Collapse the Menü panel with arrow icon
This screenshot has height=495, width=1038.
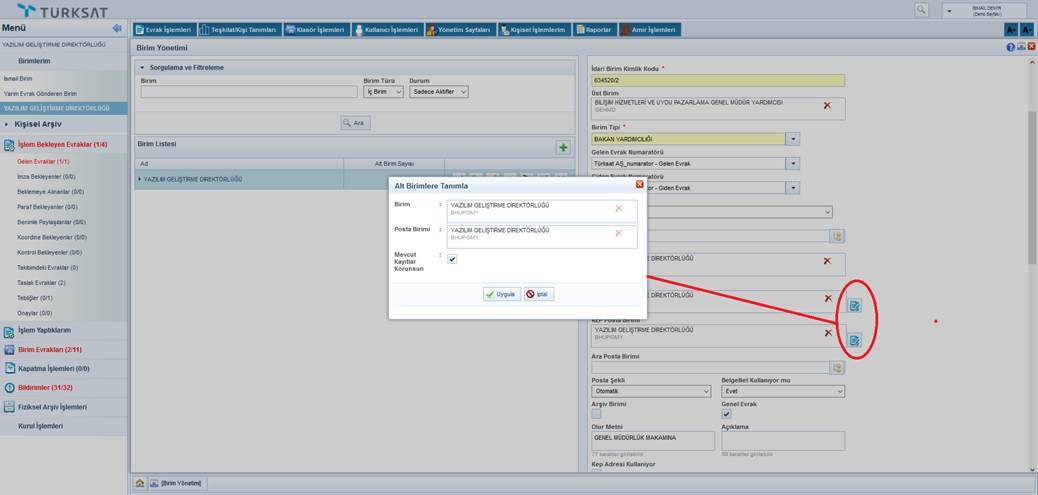(117, 29)
